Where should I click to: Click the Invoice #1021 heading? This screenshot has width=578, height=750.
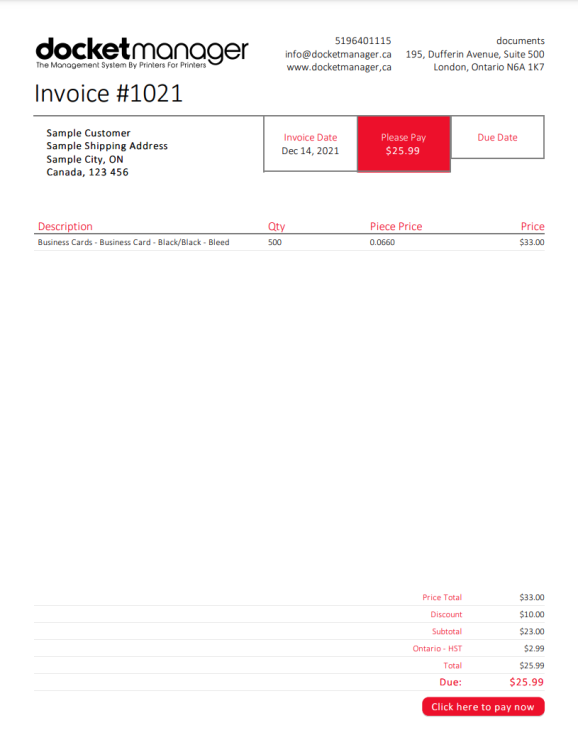click(x=109, y=93)
